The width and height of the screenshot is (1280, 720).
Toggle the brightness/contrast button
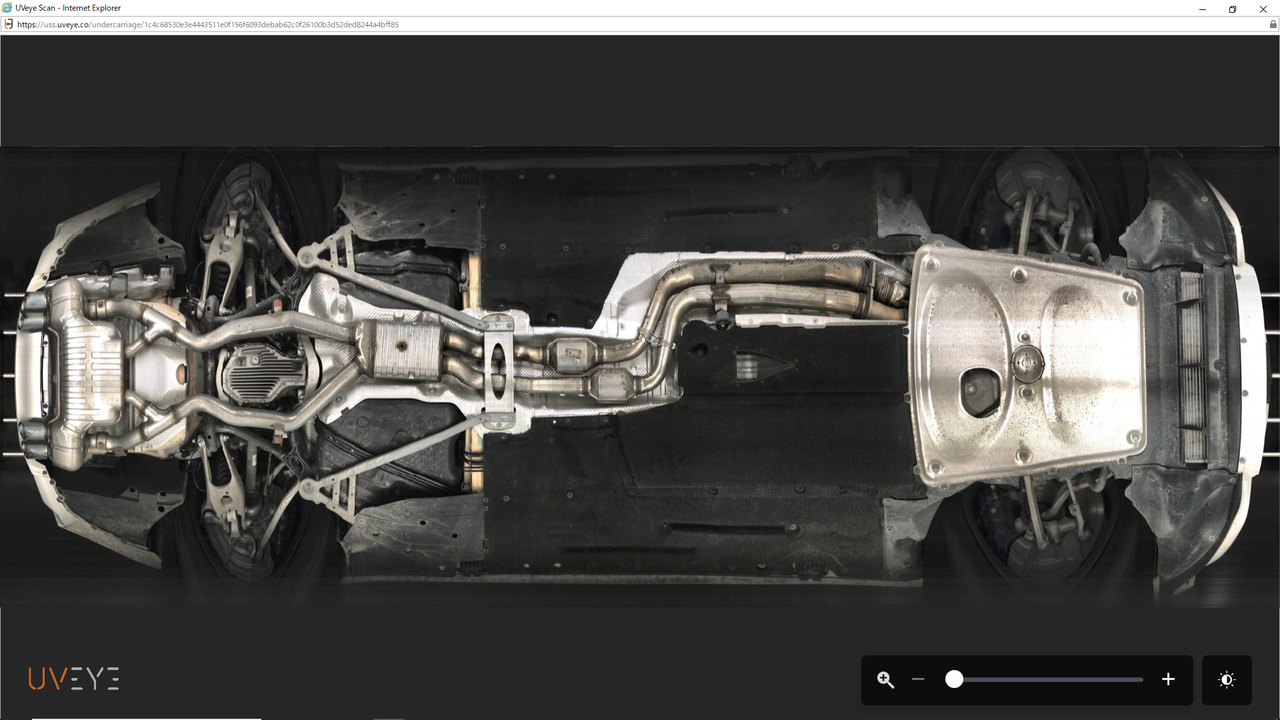1227,680
